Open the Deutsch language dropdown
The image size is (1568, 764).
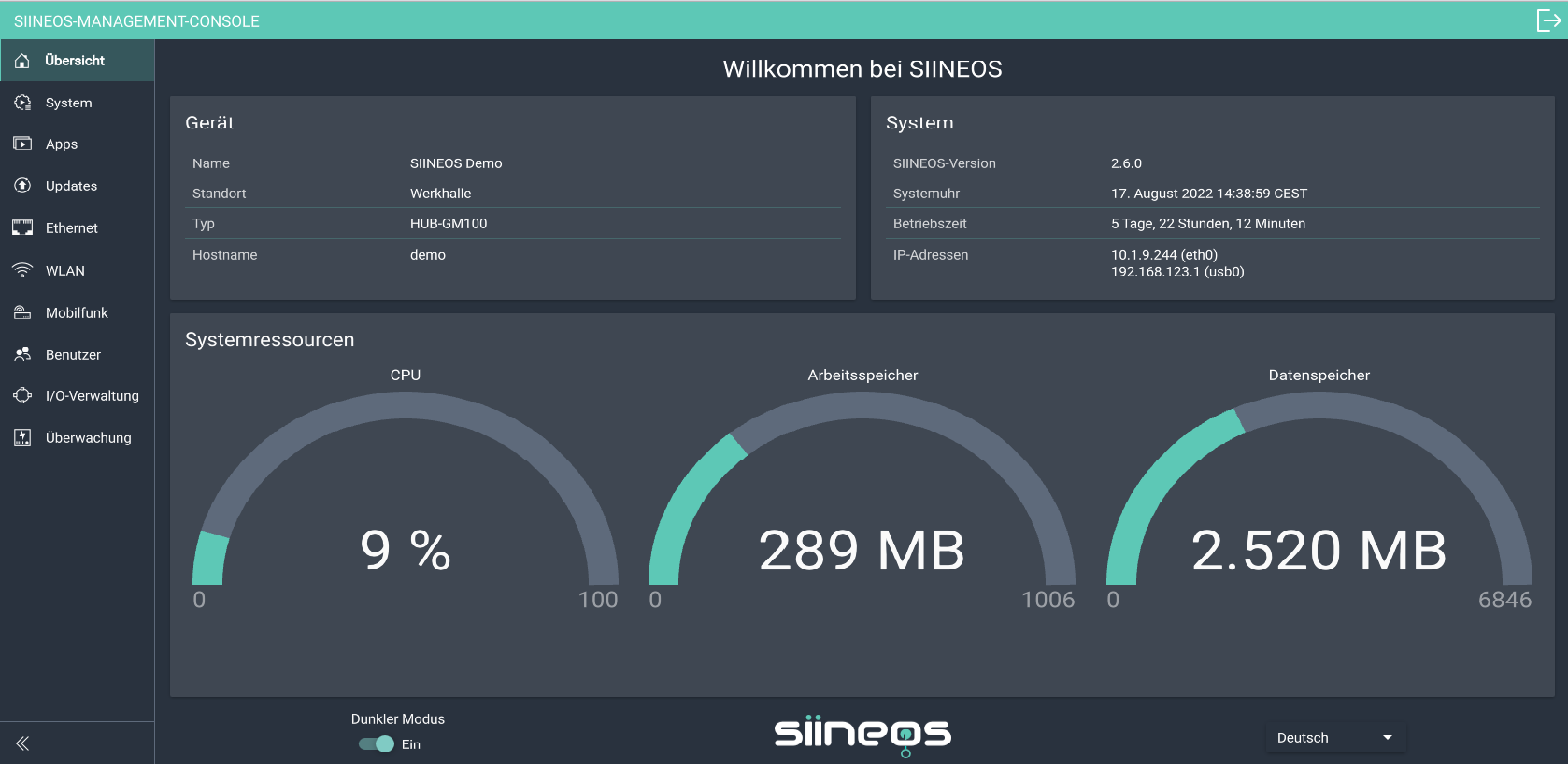pyautogui.click(x=1336, y=738)
